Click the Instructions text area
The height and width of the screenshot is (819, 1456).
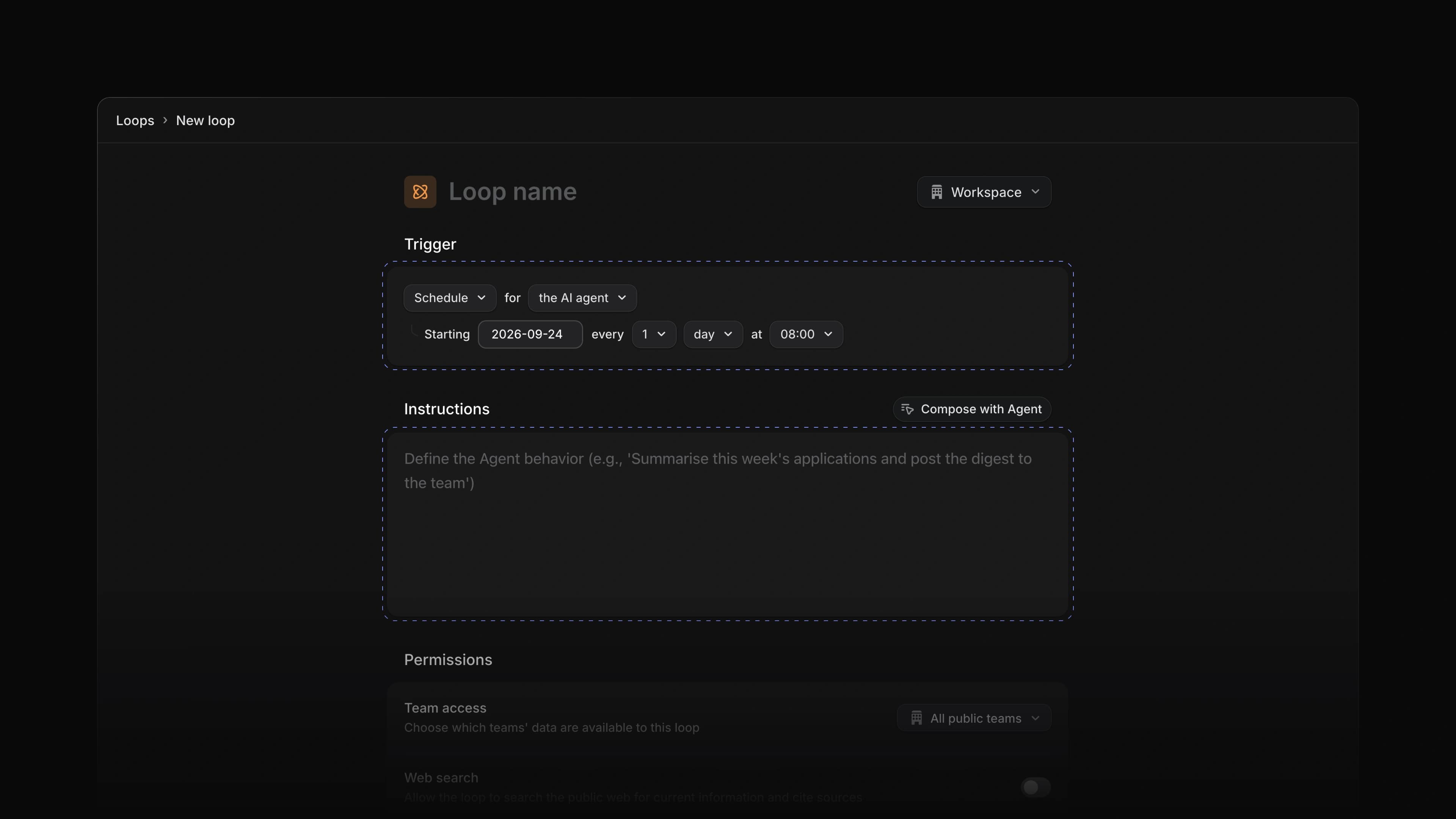pos(728,524)
